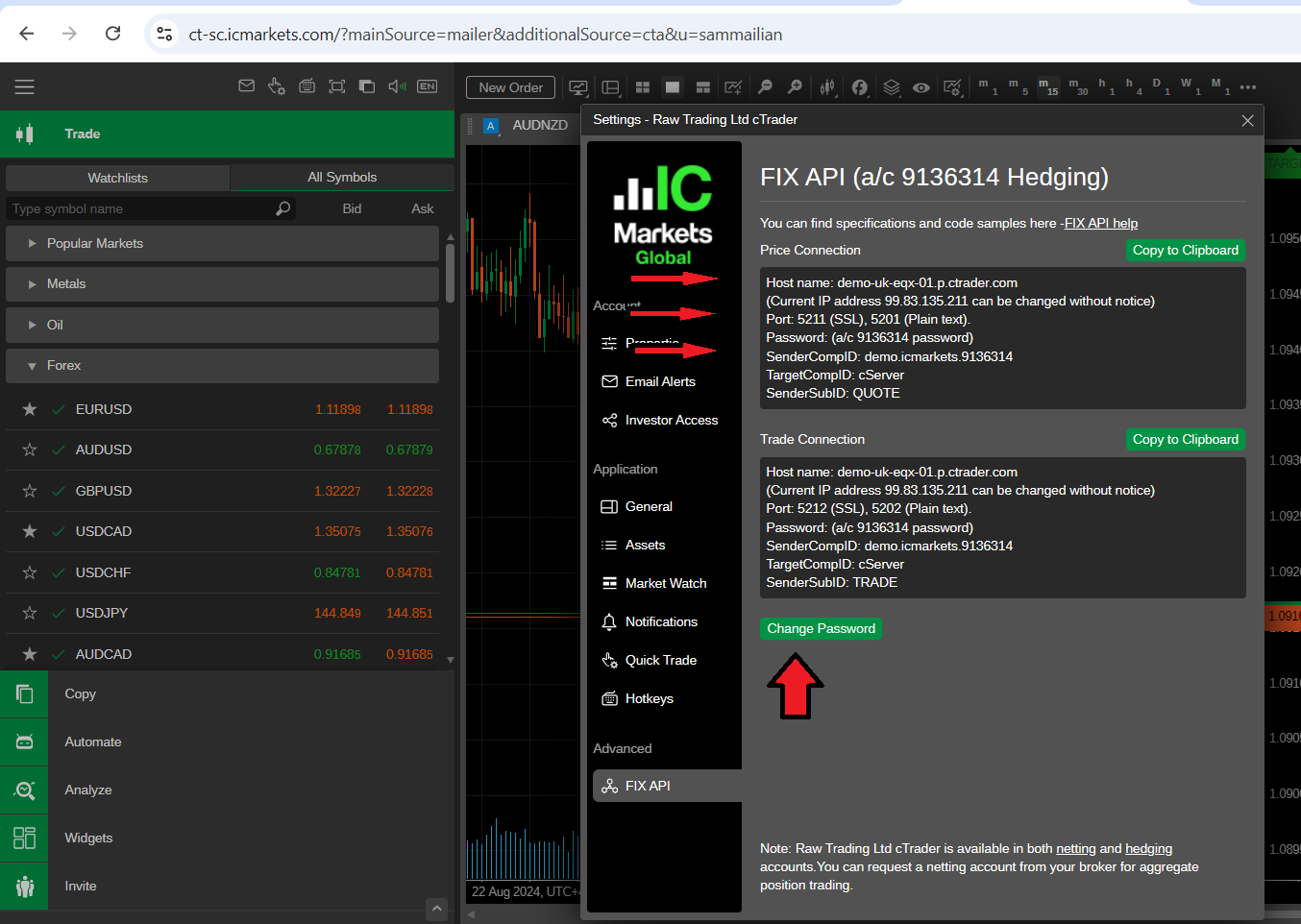The image size is (1301, 924).
Task: Click the Facebook share icon
Action: coord(860,87)
